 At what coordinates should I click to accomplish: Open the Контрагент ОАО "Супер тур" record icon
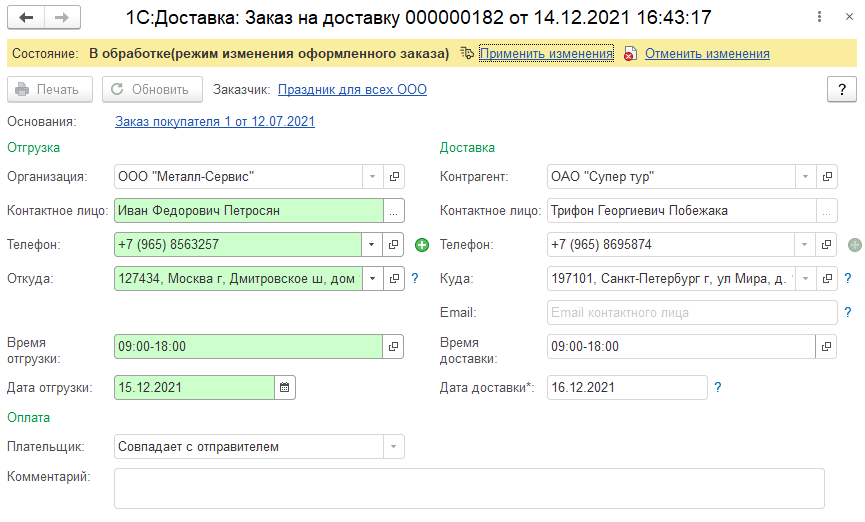click(827, 177)
